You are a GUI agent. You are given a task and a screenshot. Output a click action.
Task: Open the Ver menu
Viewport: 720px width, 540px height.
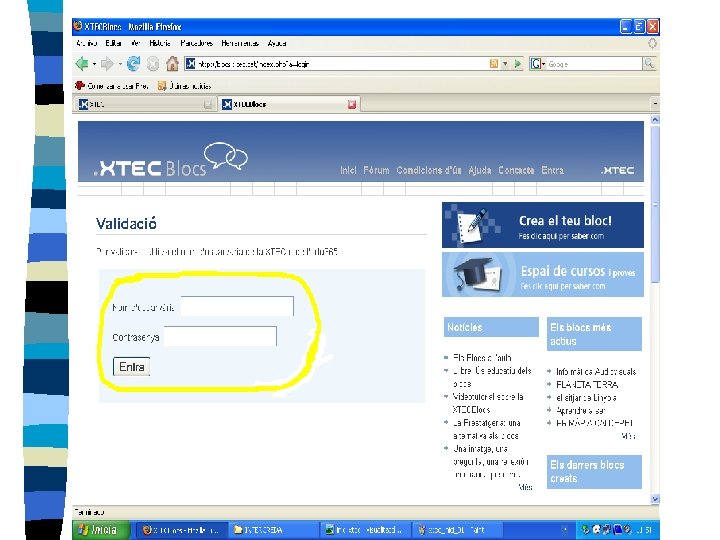pyautogui.click(x=135, y=43)
